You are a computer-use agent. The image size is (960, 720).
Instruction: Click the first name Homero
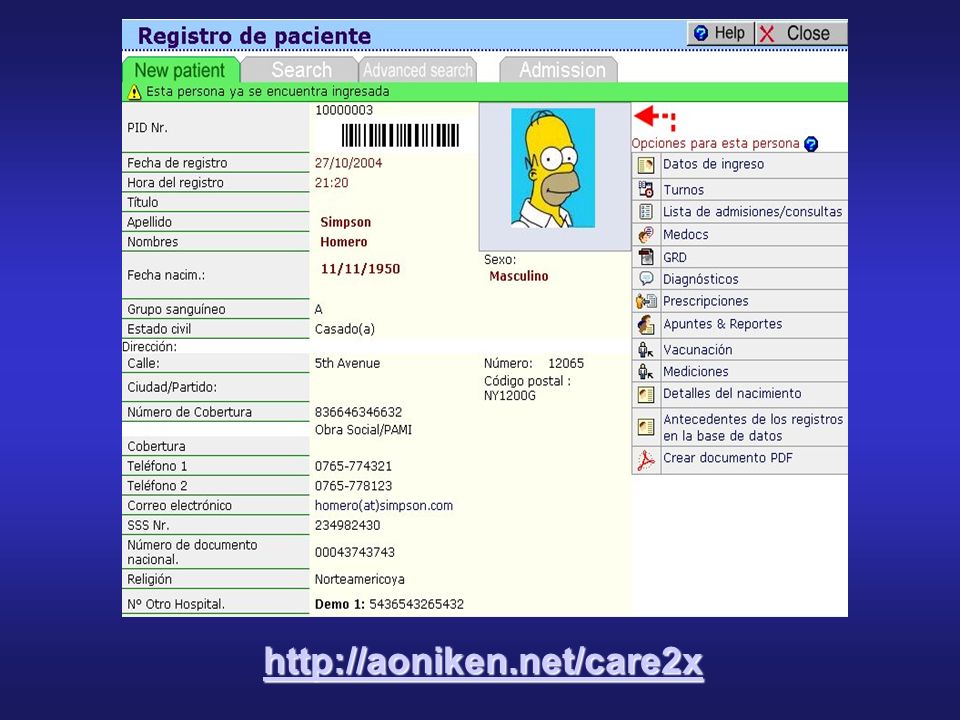(x=343, y=242)
